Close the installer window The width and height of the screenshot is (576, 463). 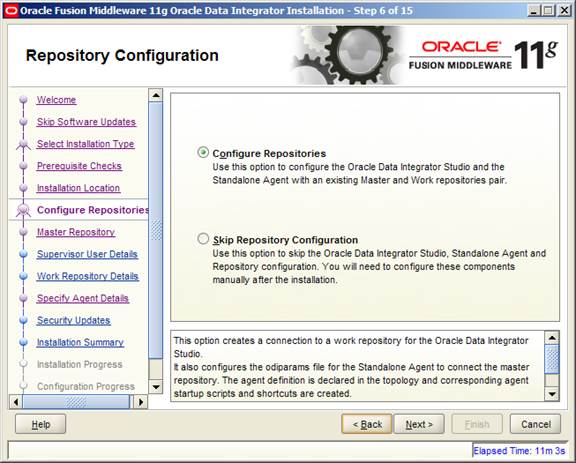click(x=564, y=11)
